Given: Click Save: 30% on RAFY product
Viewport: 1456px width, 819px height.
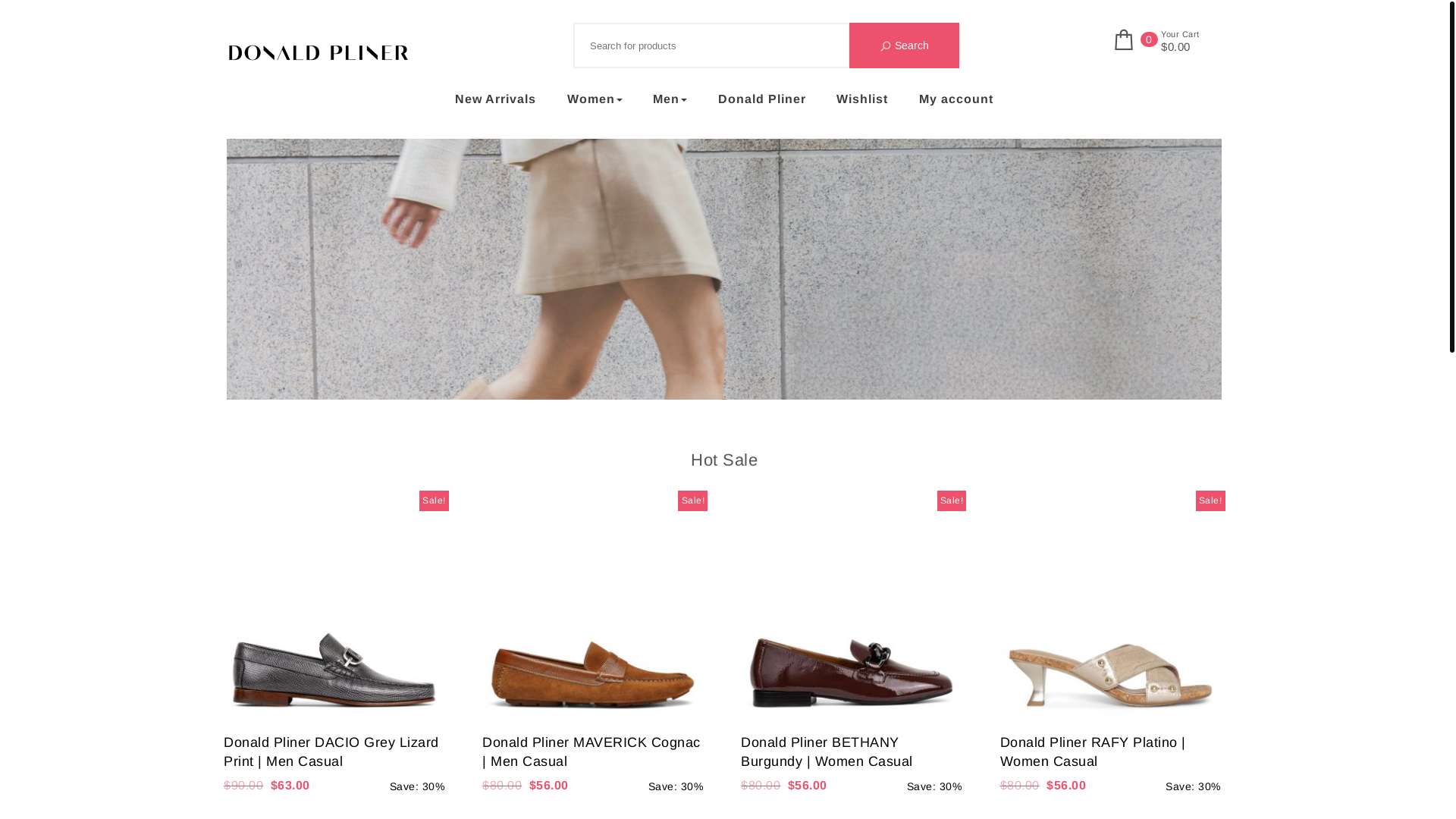Looking at the screenshot, I should coord(1193,786).
